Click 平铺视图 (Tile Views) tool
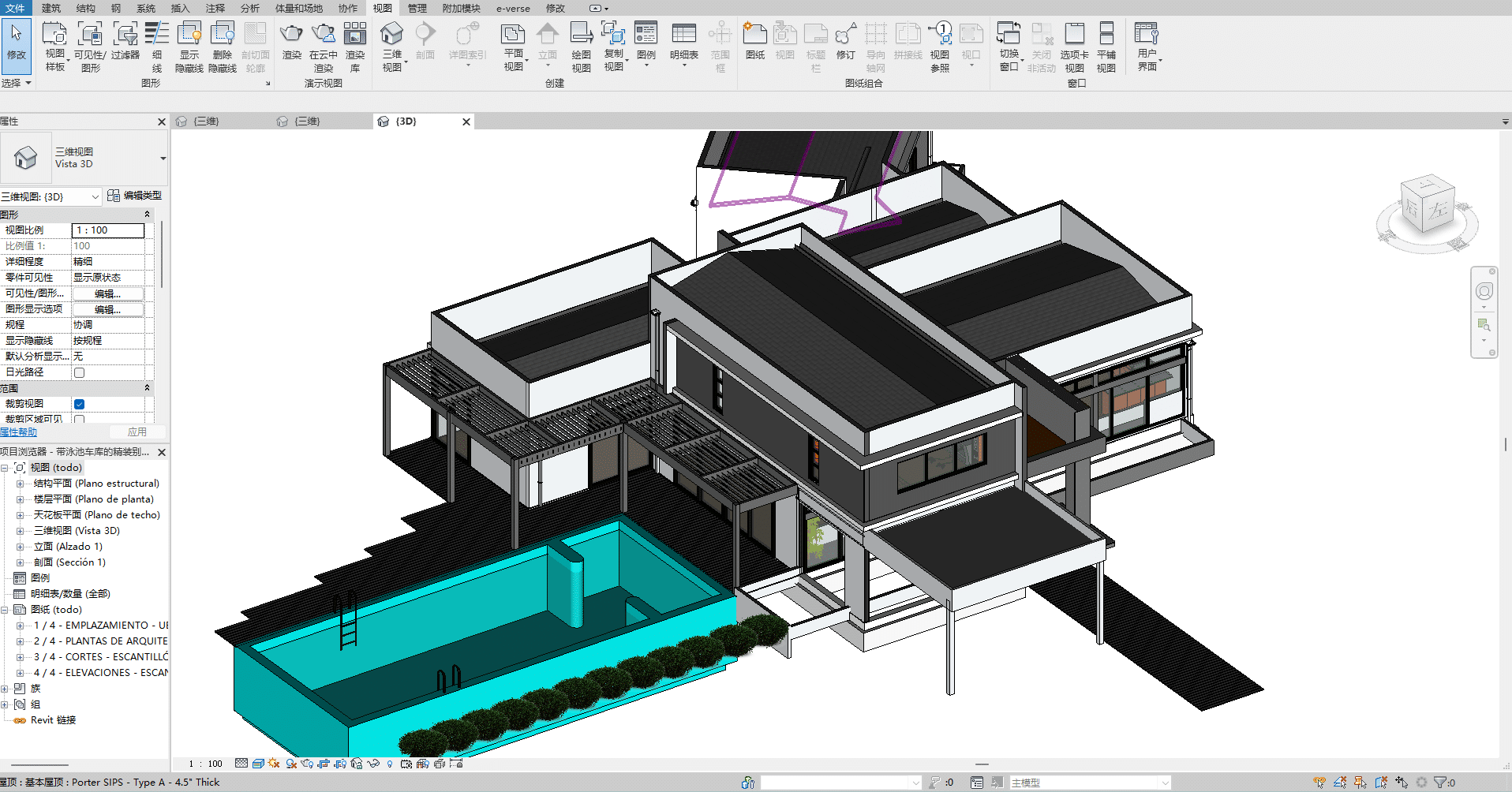 tap(1106, 46)
